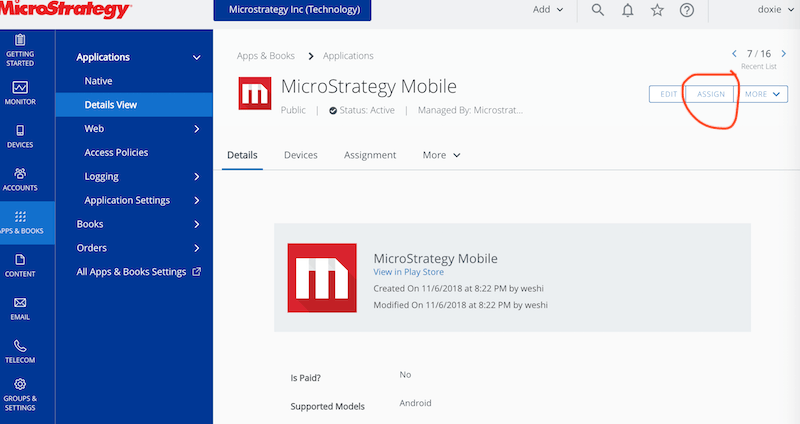Collapse the Applications menu section
Viewport: 800px width, 424px height.
[196, 58]
